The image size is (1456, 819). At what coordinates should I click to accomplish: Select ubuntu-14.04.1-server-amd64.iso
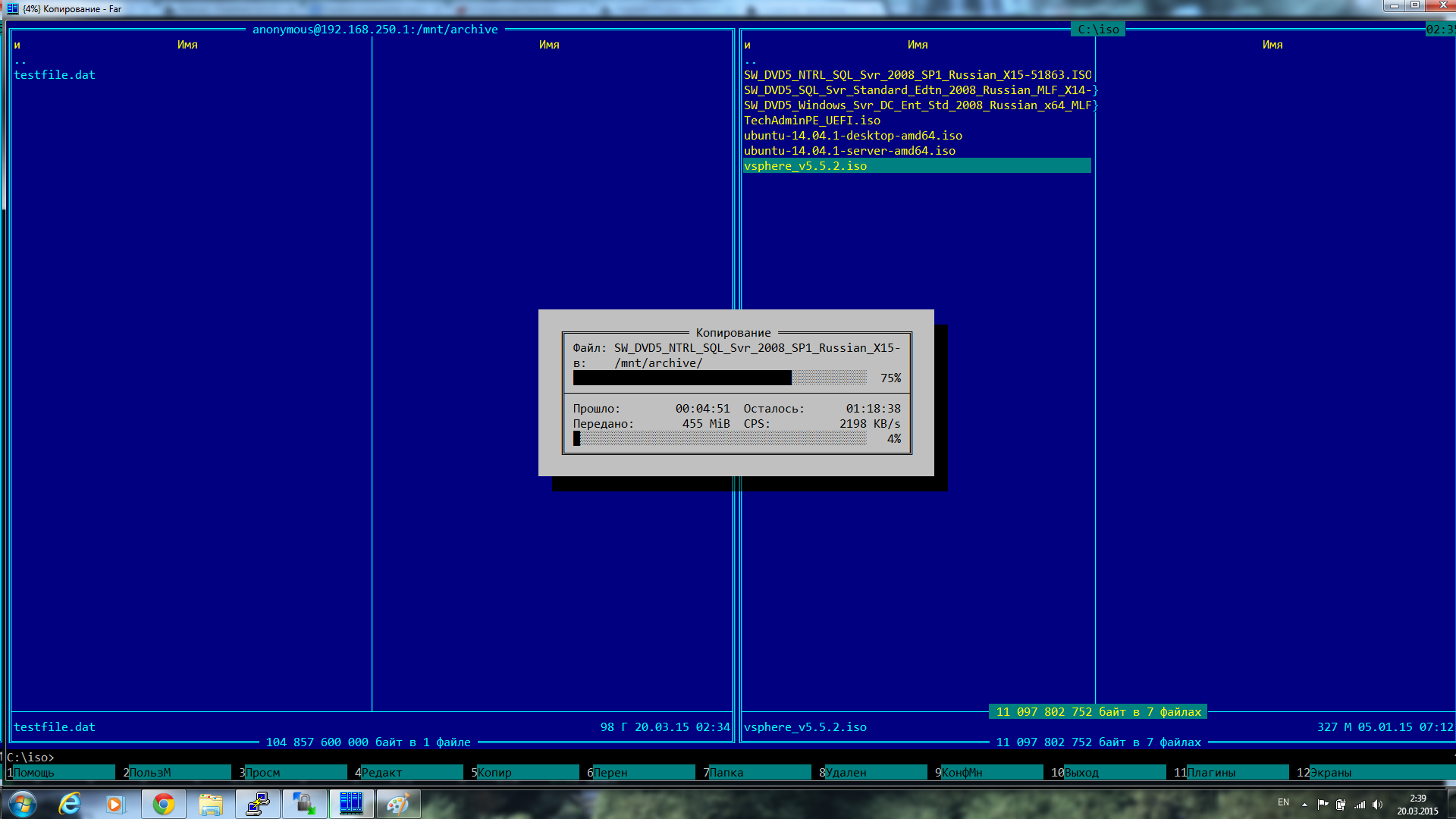click(x=849, y=150)
